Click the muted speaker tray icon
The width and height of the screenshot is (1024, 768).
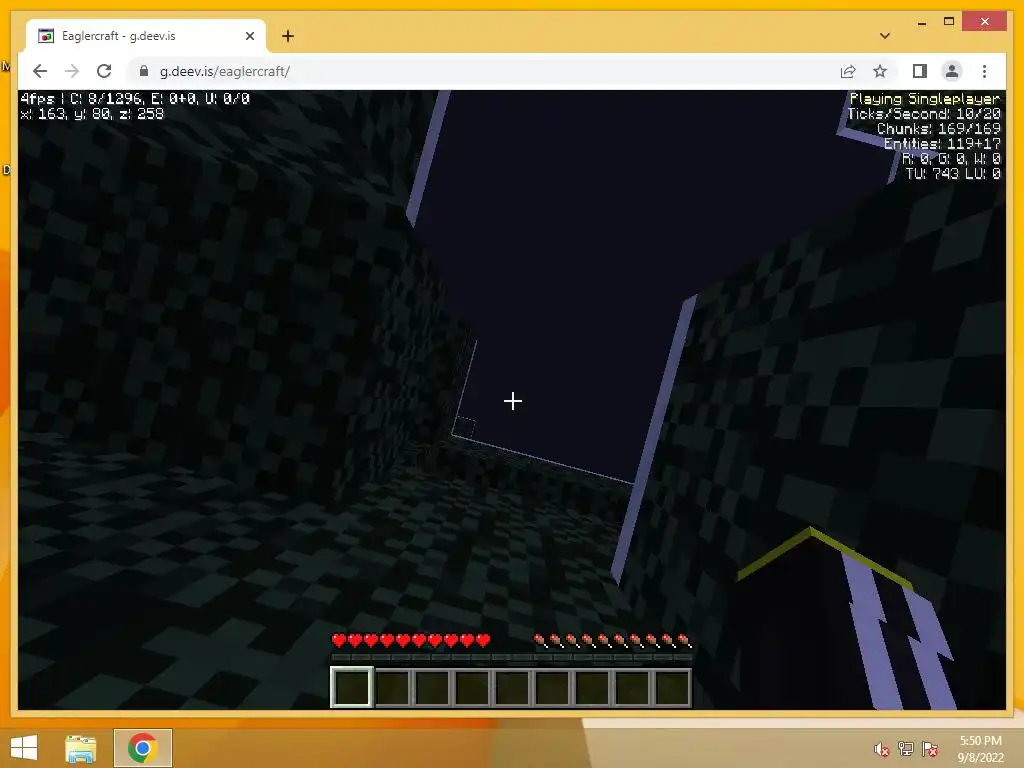(x=882, y=749)
